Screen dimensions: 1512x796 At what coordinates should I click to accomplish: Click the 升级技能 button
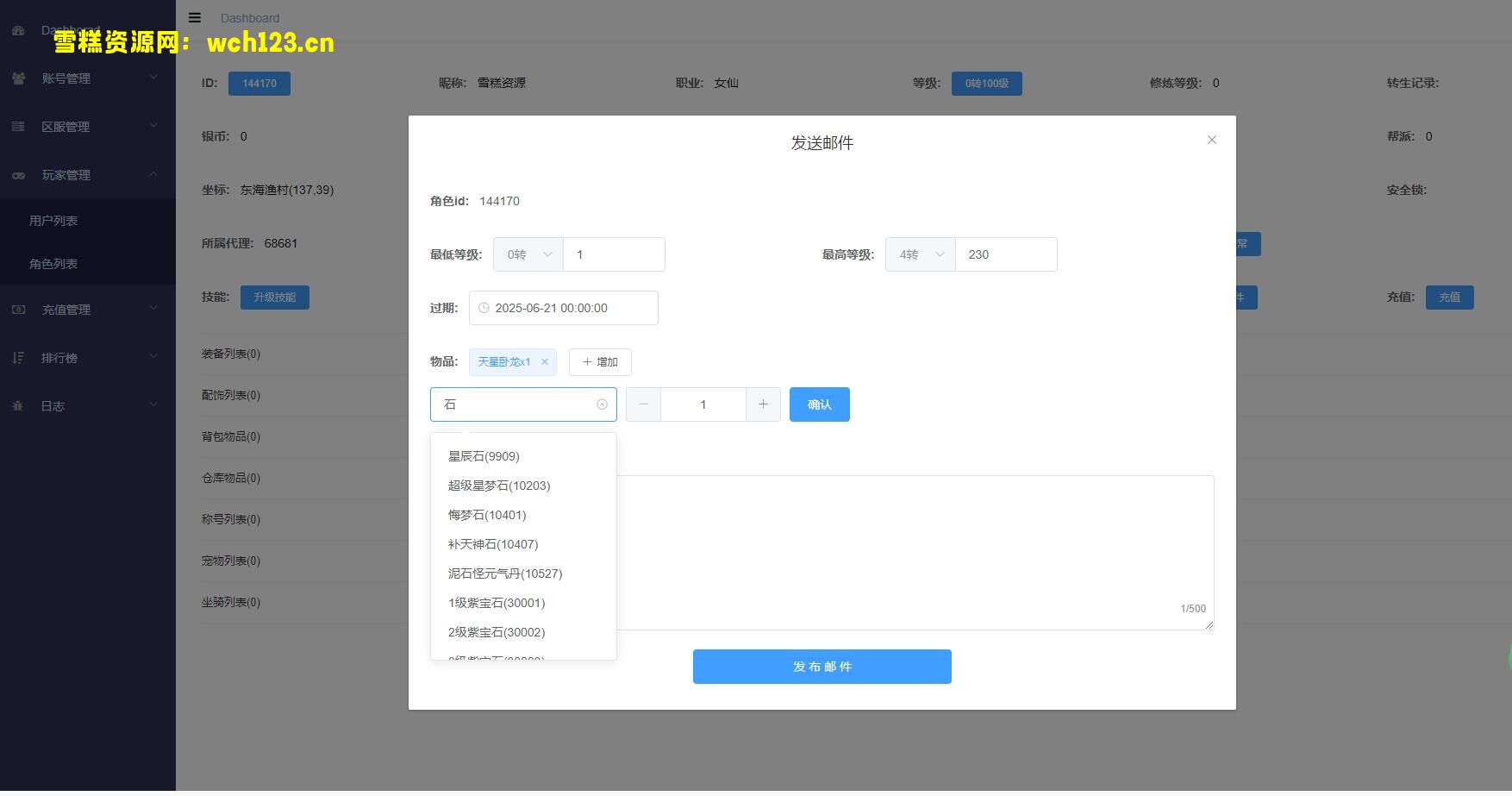pyautogui.click(x=275, y=298)
